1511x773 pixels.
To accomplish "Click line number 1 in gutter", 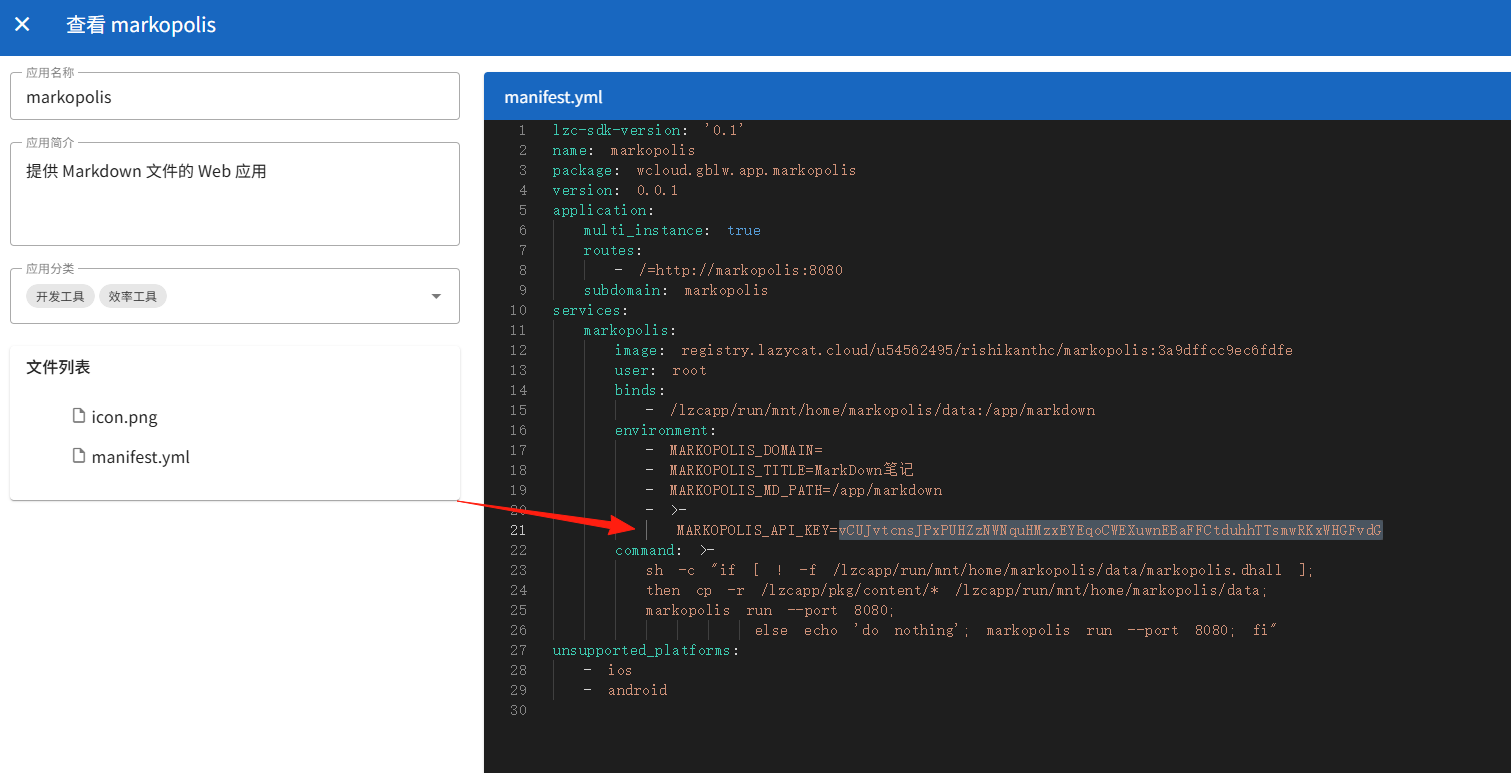I will 522,130.
